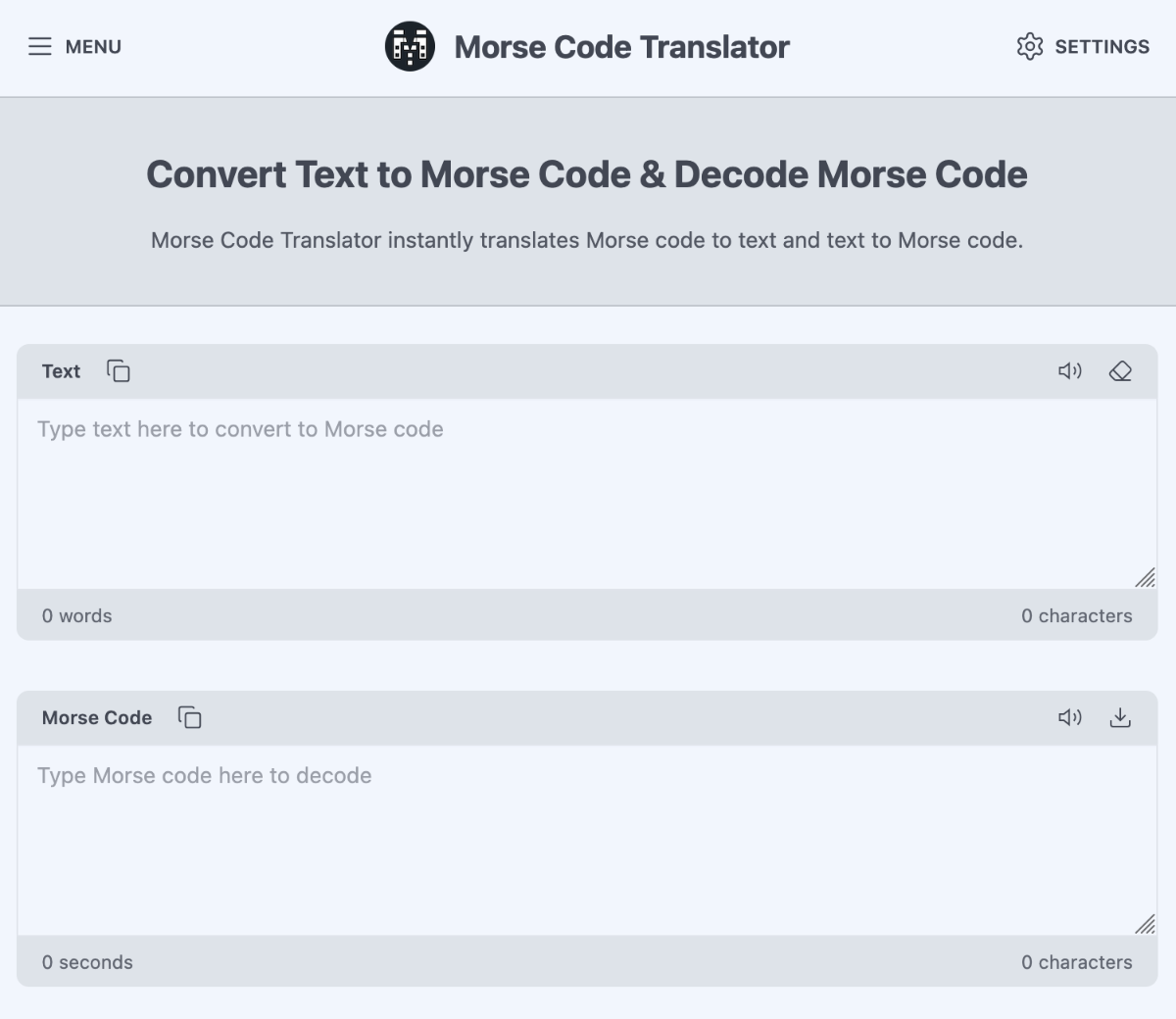Open Settings via the gear icon

(x=1030, y=46)
